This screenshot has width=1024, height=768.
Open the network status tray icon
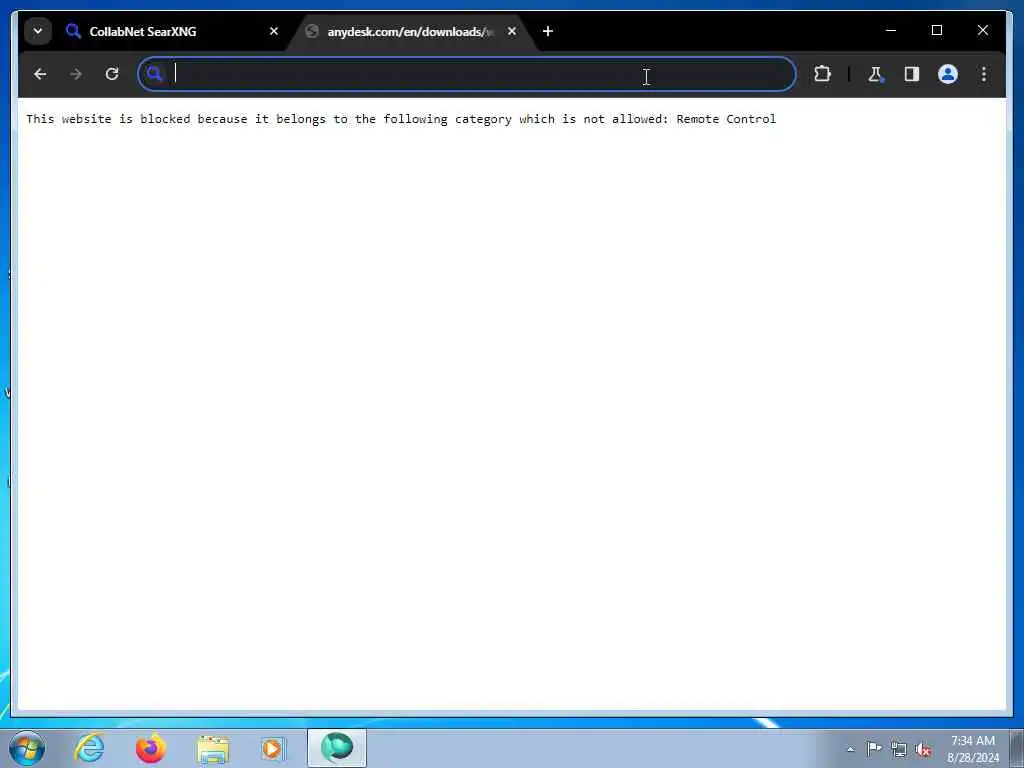[899, 750]
